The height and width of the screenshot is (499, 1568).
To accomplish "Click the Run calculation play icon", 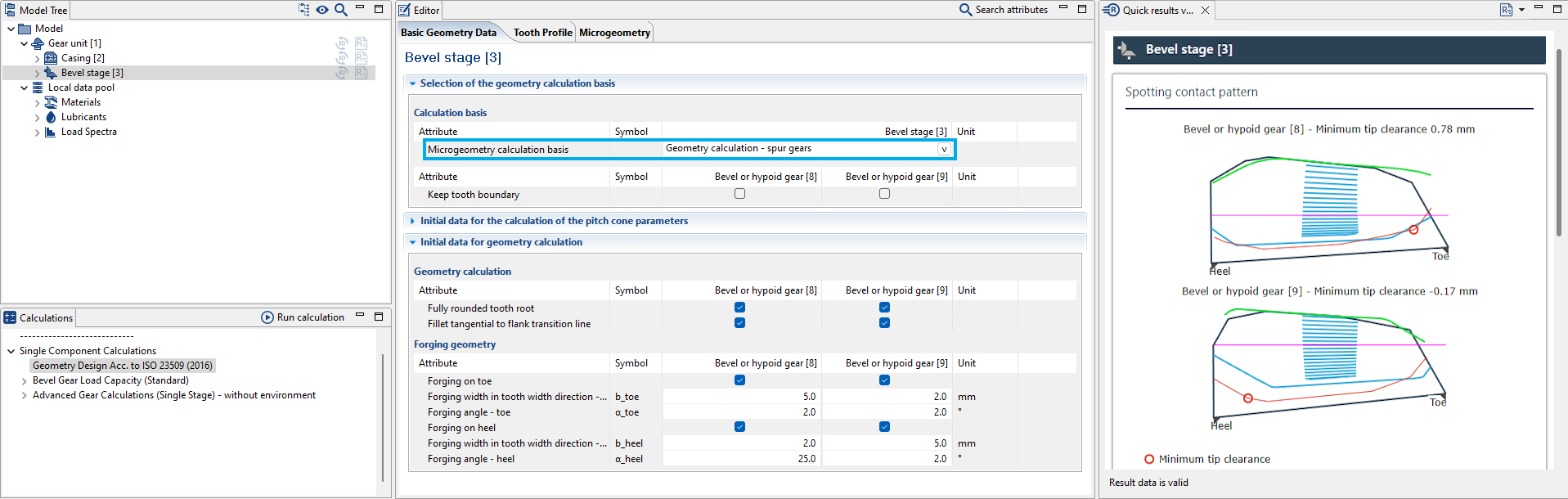I will (267, 317).
